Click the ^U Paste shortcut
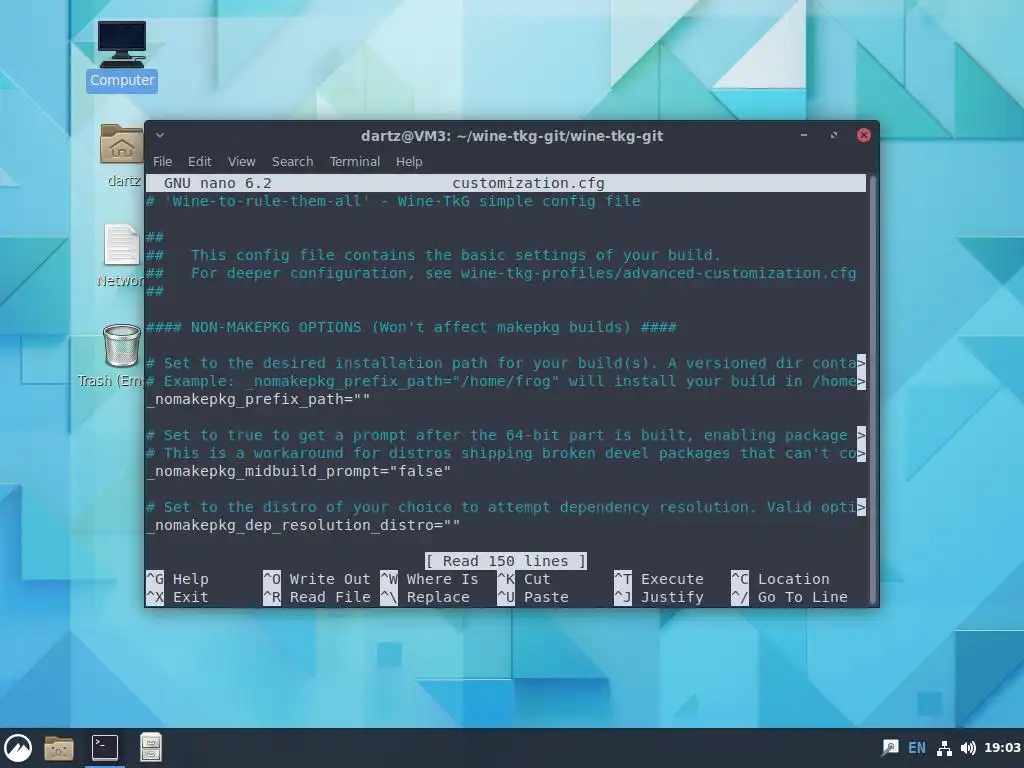 tap(533, 597)
